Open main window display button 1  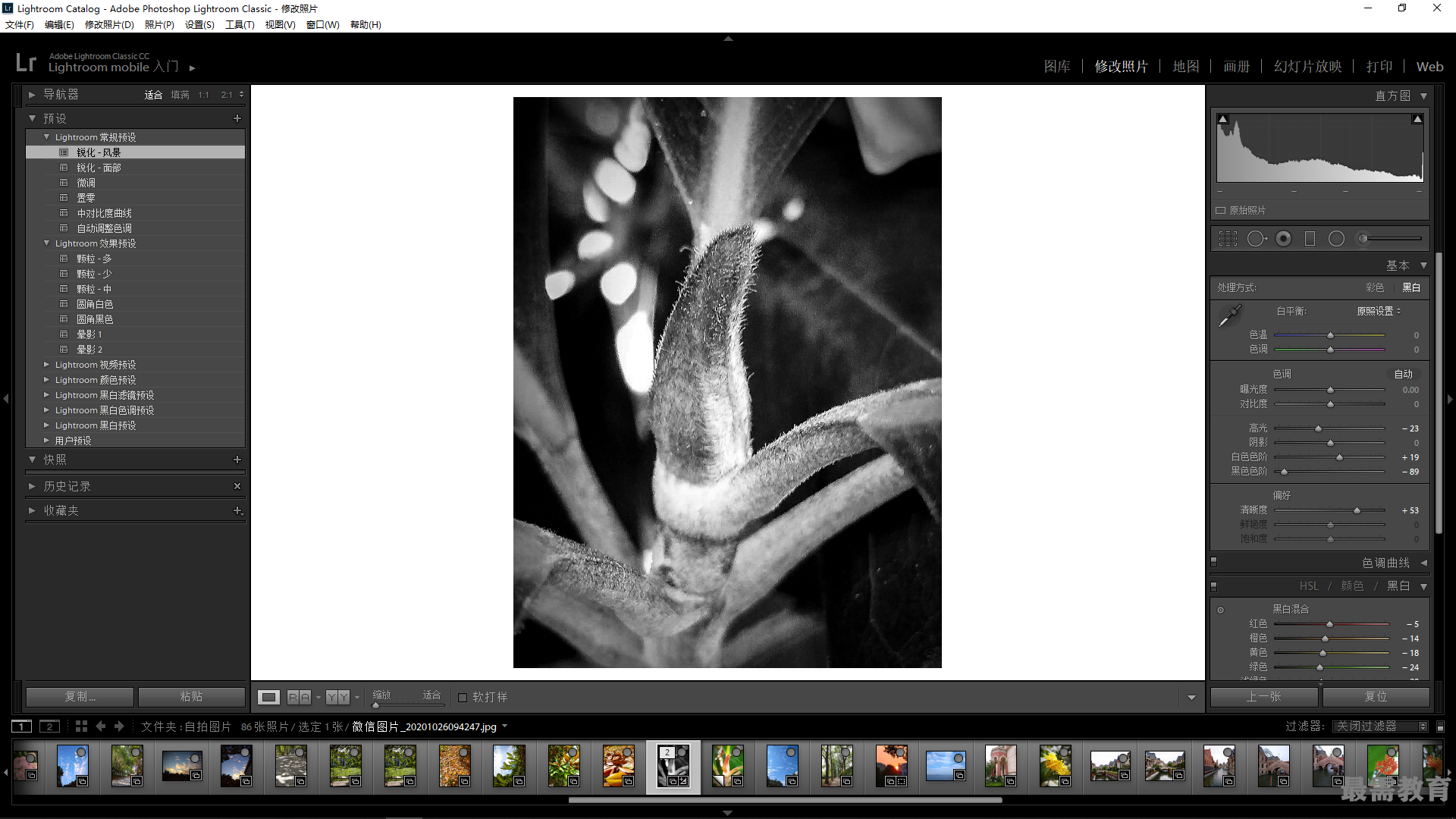(x=21, y=726)
